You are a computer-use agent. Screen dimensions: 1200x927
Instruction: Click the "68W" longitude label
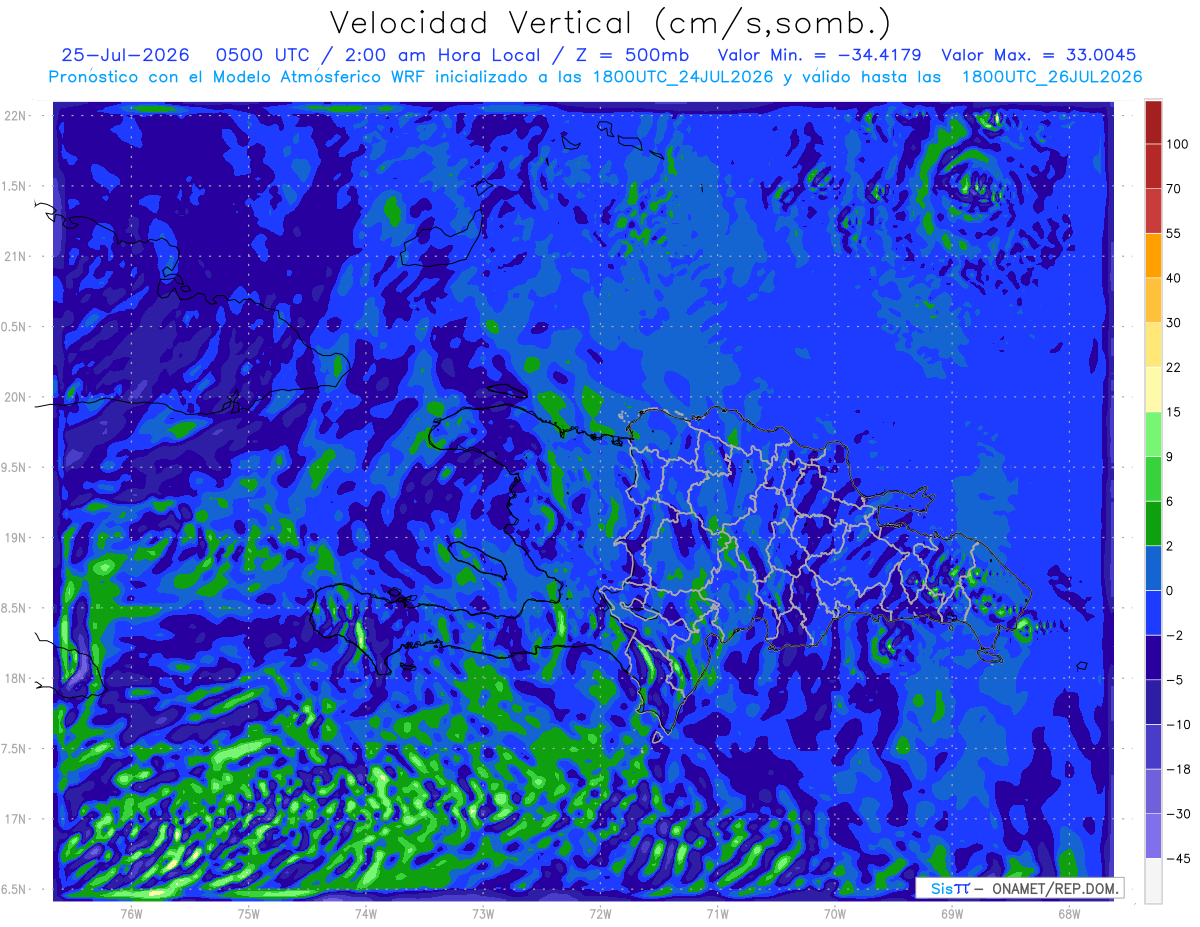(x=1069, y=914)
